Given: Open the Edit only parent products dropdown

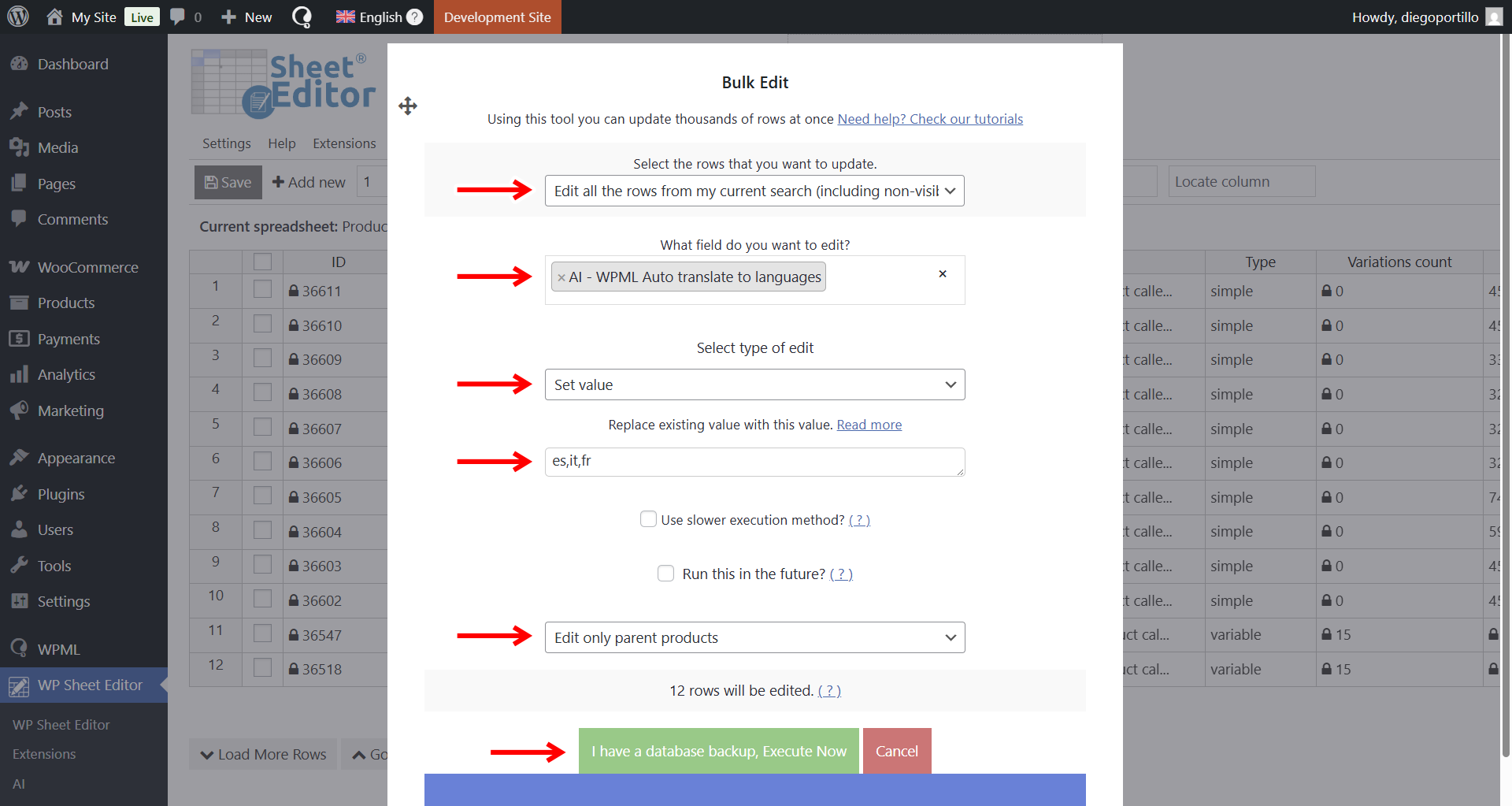Looking at the screenshot, I should pyautogui.click(x=754, y=637).
